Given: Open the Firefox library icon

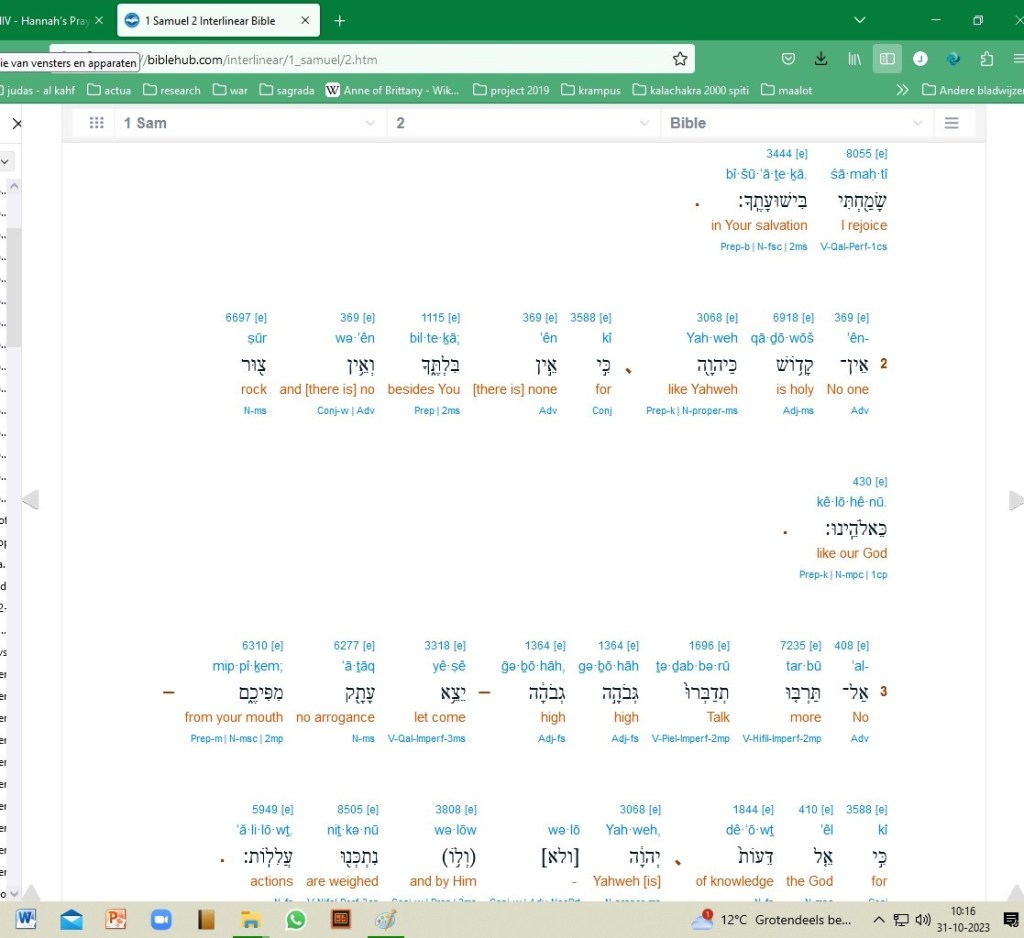Looking at the screenshot, I should (854, 59).
